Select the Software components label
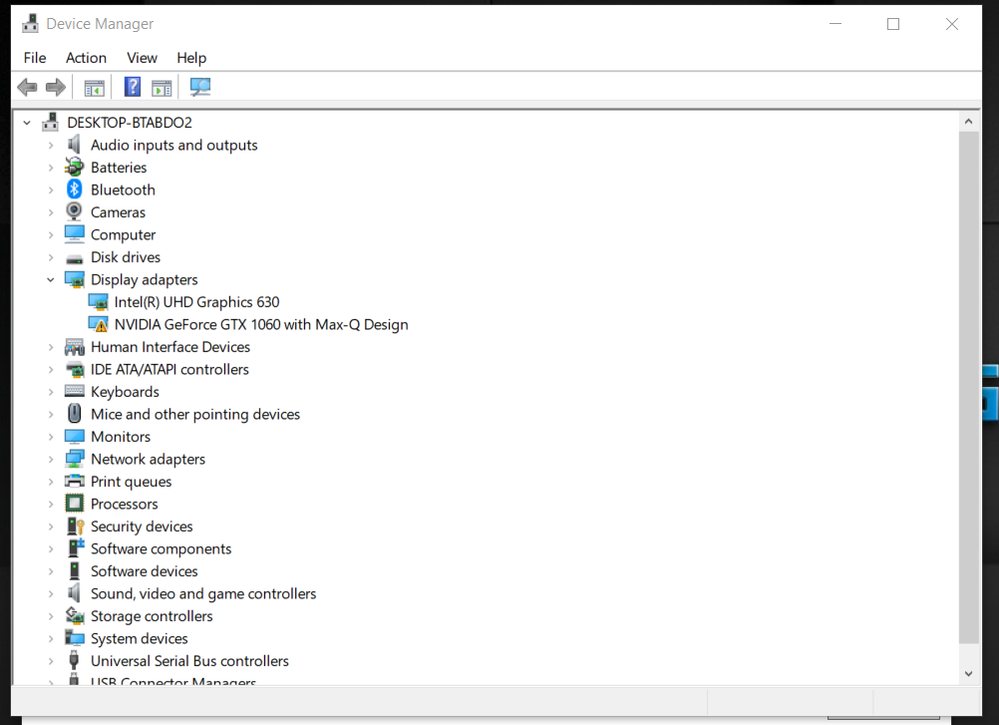The height and width of the screenshot is (725, 999). (161, 549)
